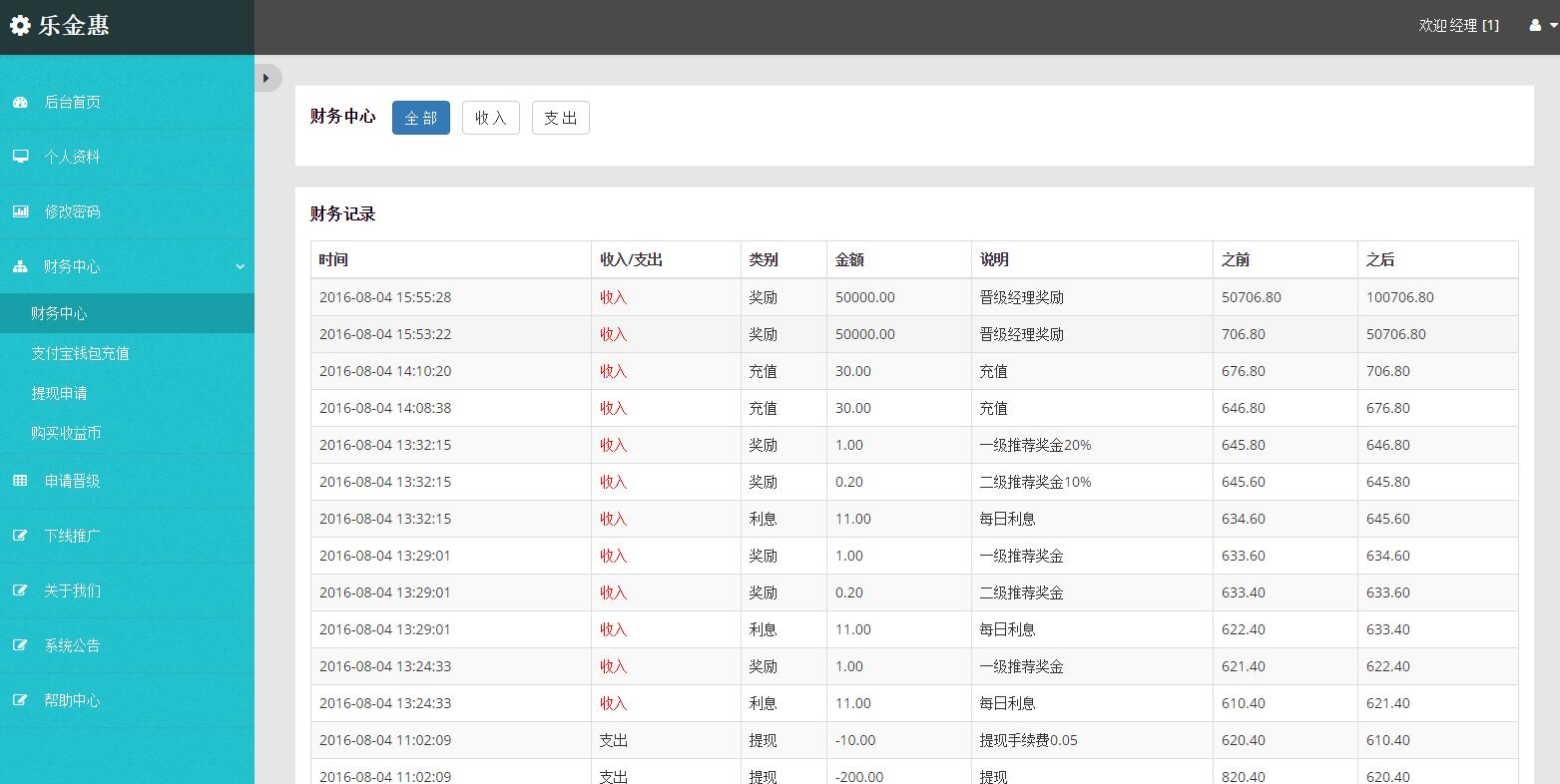The image size is (1560, 784).
Task: Open 购买收益币 in the sidebar
Action: point(66,433)
